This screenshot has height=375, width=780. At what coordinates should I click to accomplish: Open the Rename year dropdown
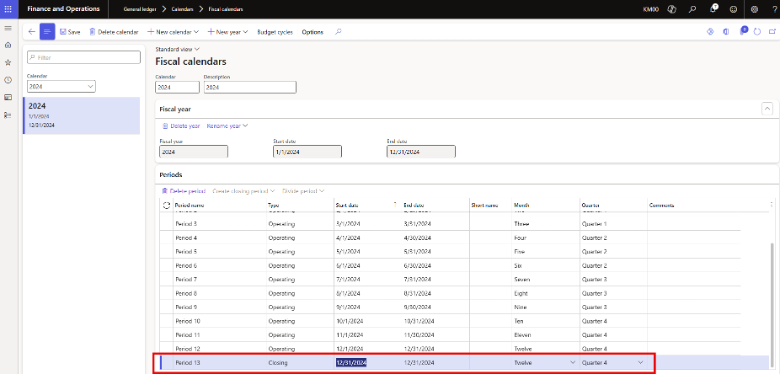[227, 126]
